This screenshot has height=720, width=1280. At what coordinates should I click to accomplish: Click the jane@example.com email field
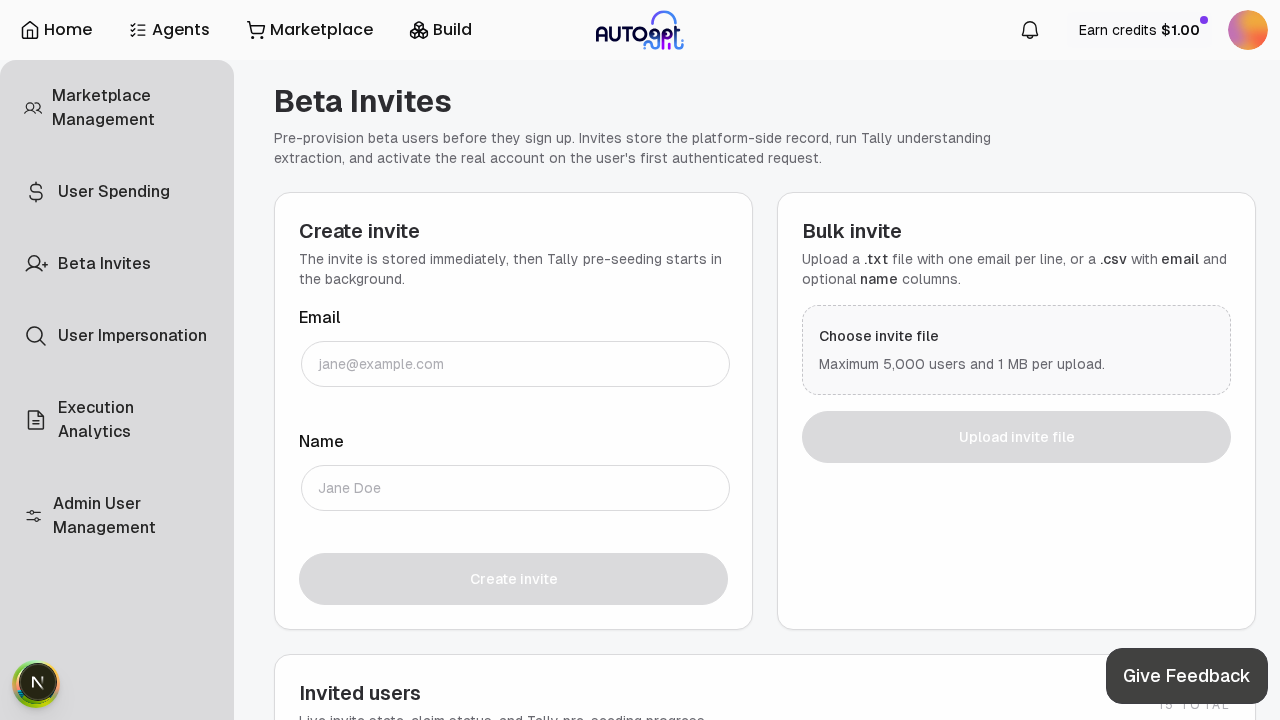(x=514, y=364)
